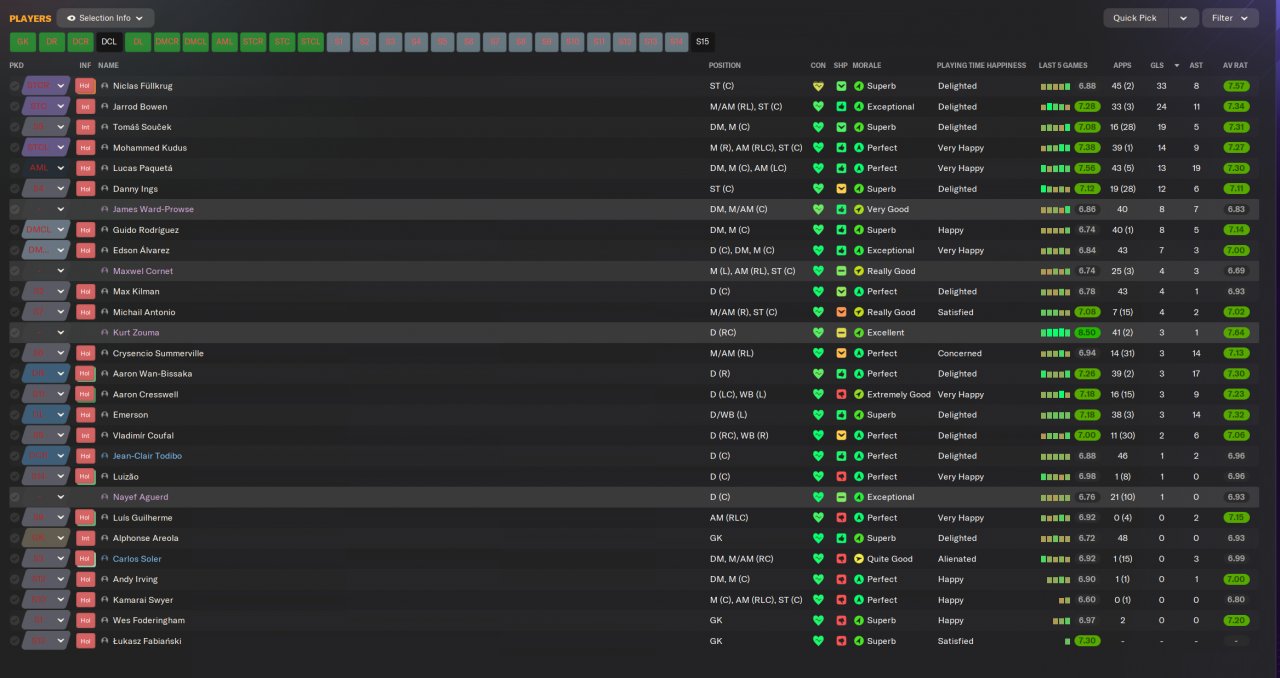
Task: Toggle the picked checkmark for Luis Guilherme
Action: pos(14,518)
